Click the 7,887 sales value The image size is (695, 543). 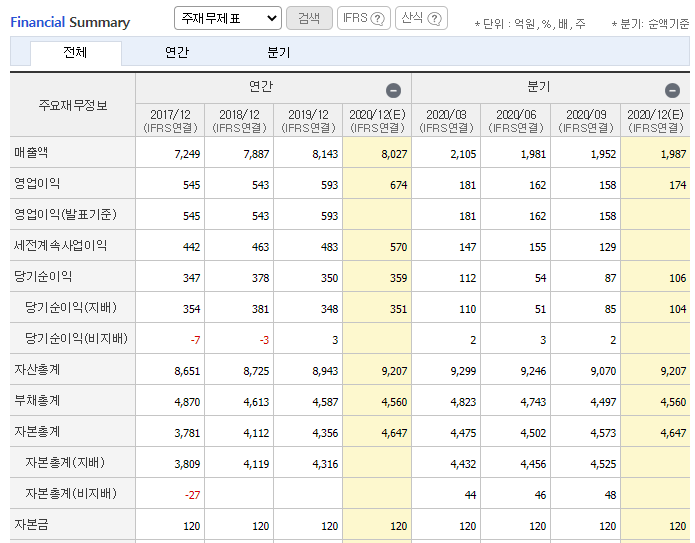pos(256,154)
